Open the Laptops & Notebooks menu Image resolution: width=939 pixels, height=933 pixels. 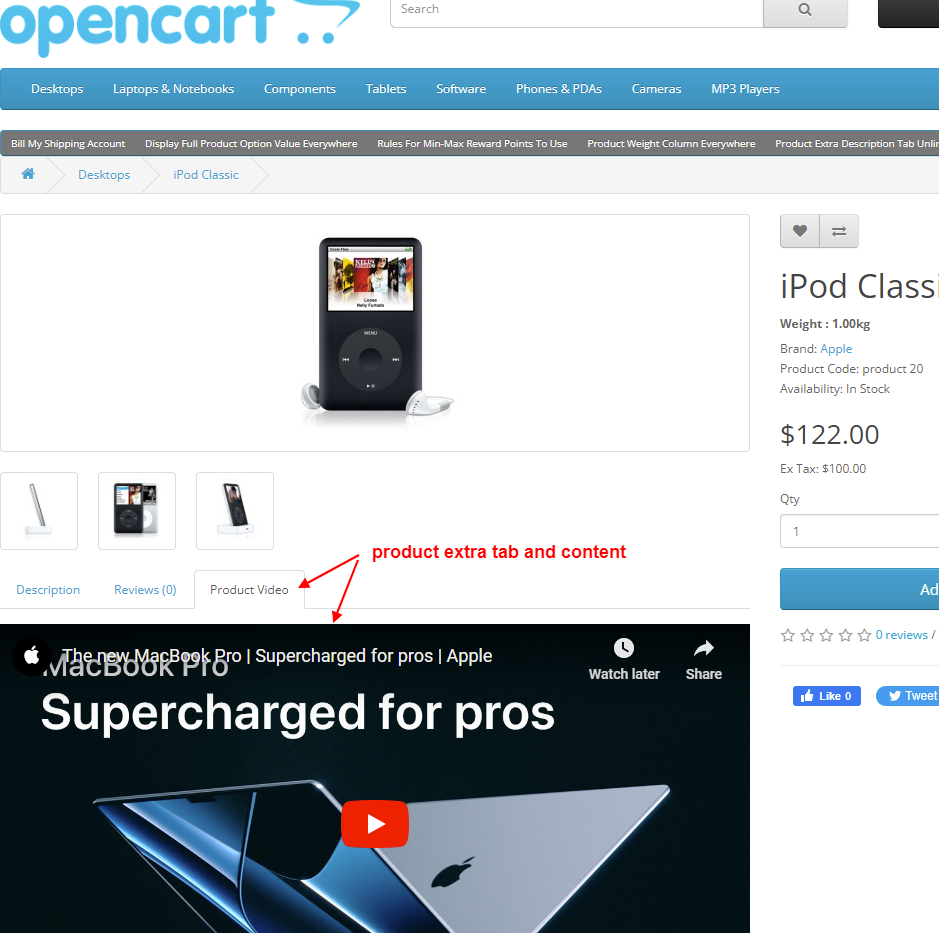tap(174, 89)
